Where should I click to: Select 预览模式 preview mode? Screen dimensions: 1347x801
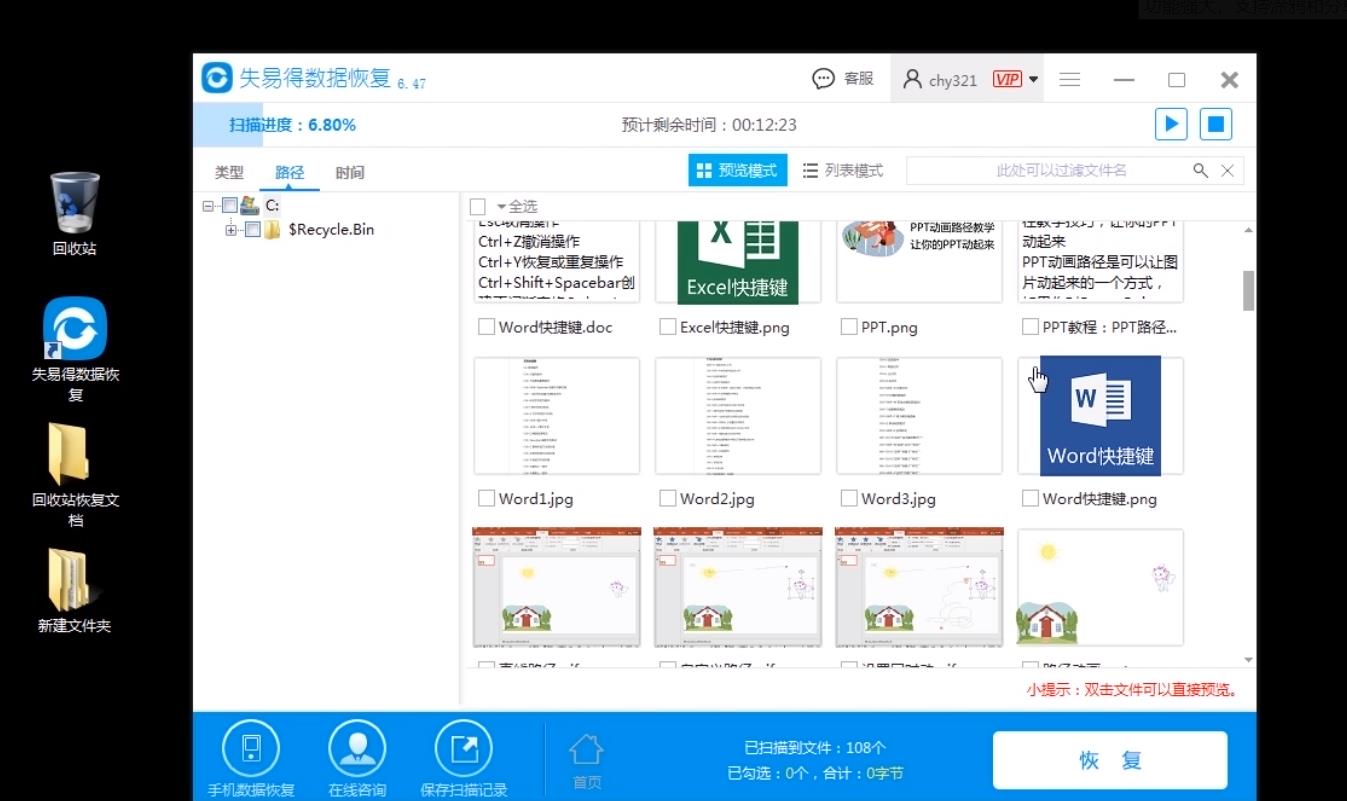(x=738, y=170)
